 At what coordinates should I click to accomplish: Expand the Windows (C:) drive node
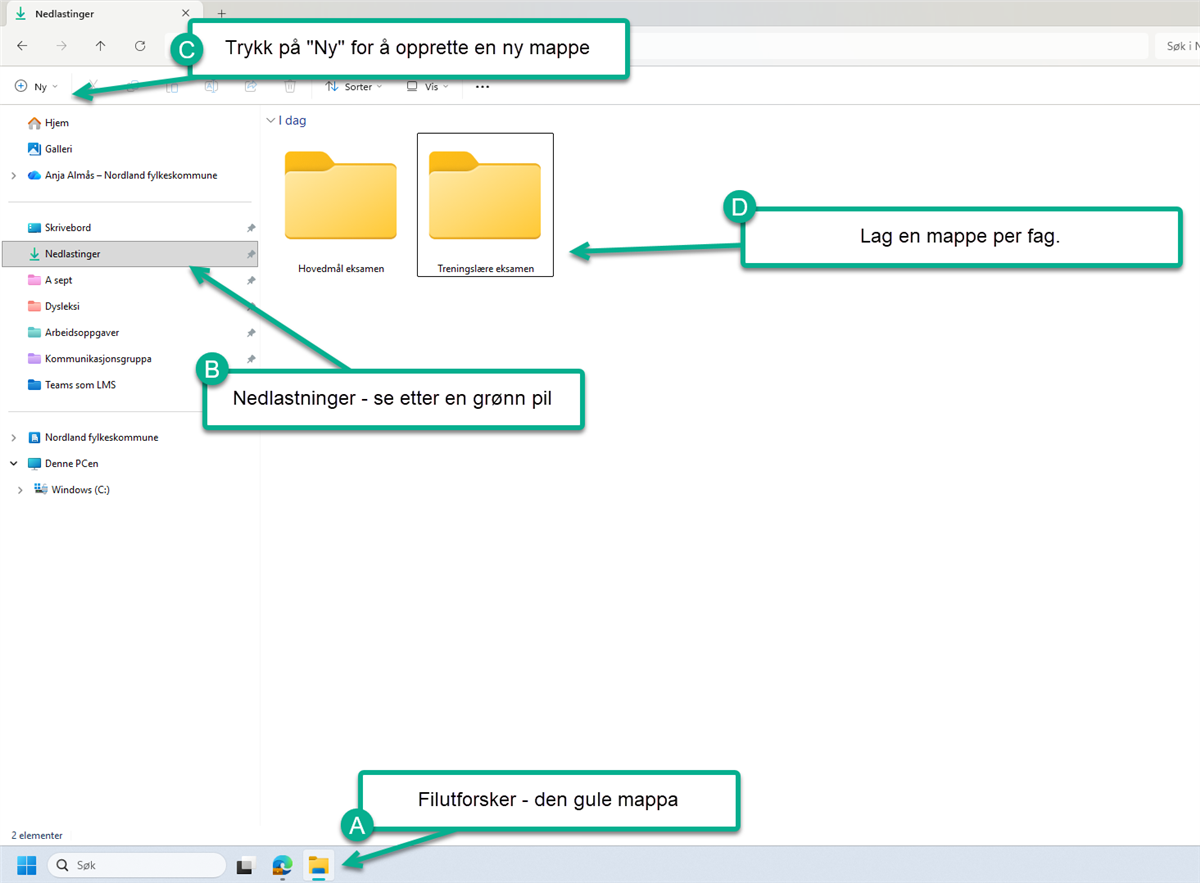tap(21, 490)
